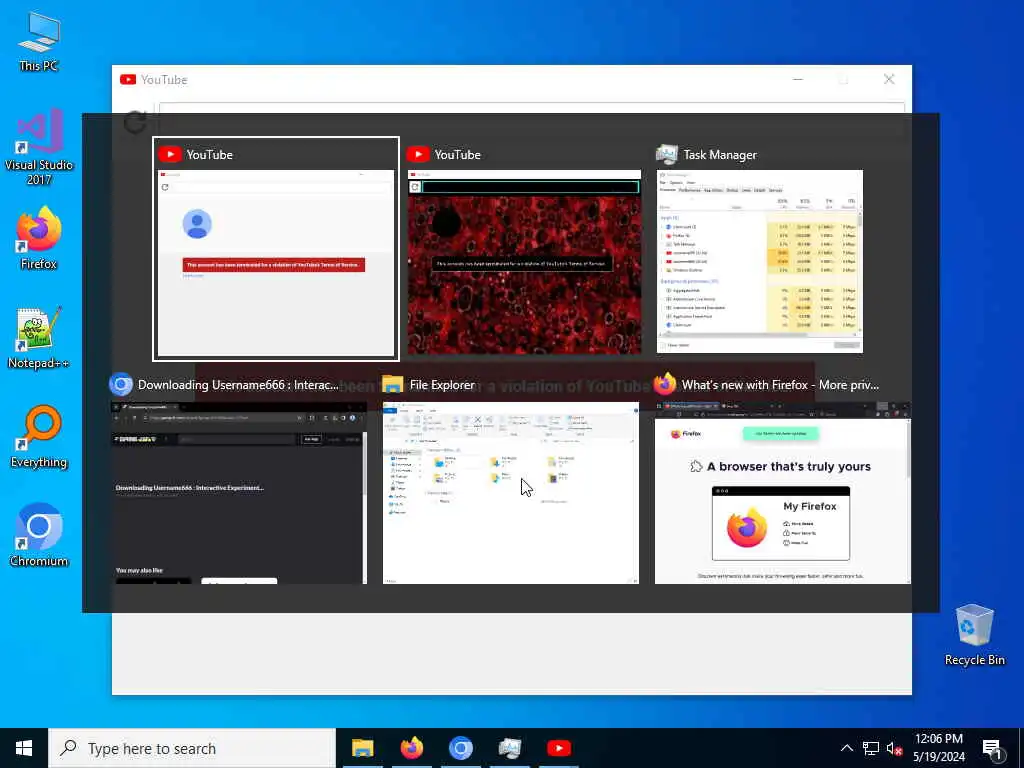1024x768 pixels.
Task: Open the notification center icon
Action: [992, 749]
